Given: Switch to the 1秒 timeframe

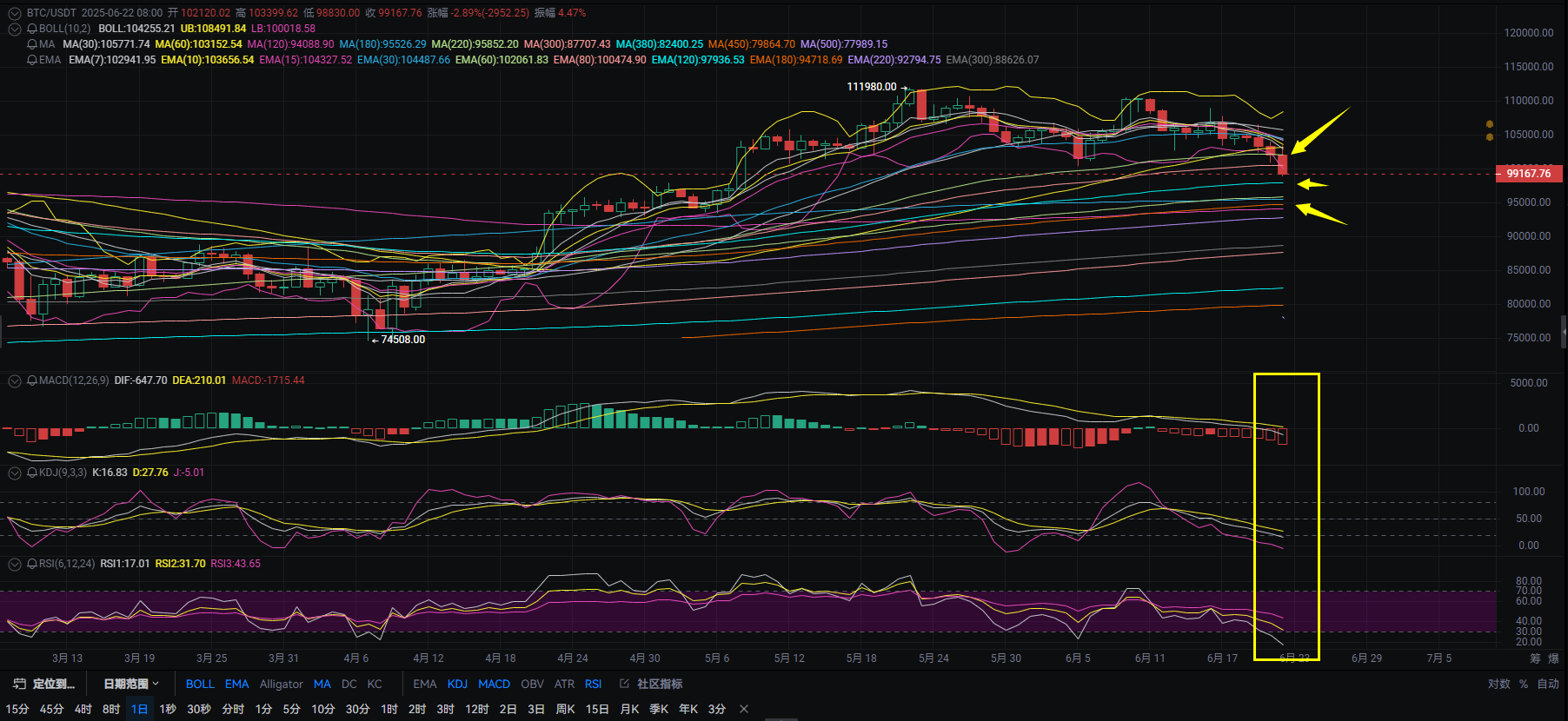Looking at the screenshot, I should tap(168, 709).
